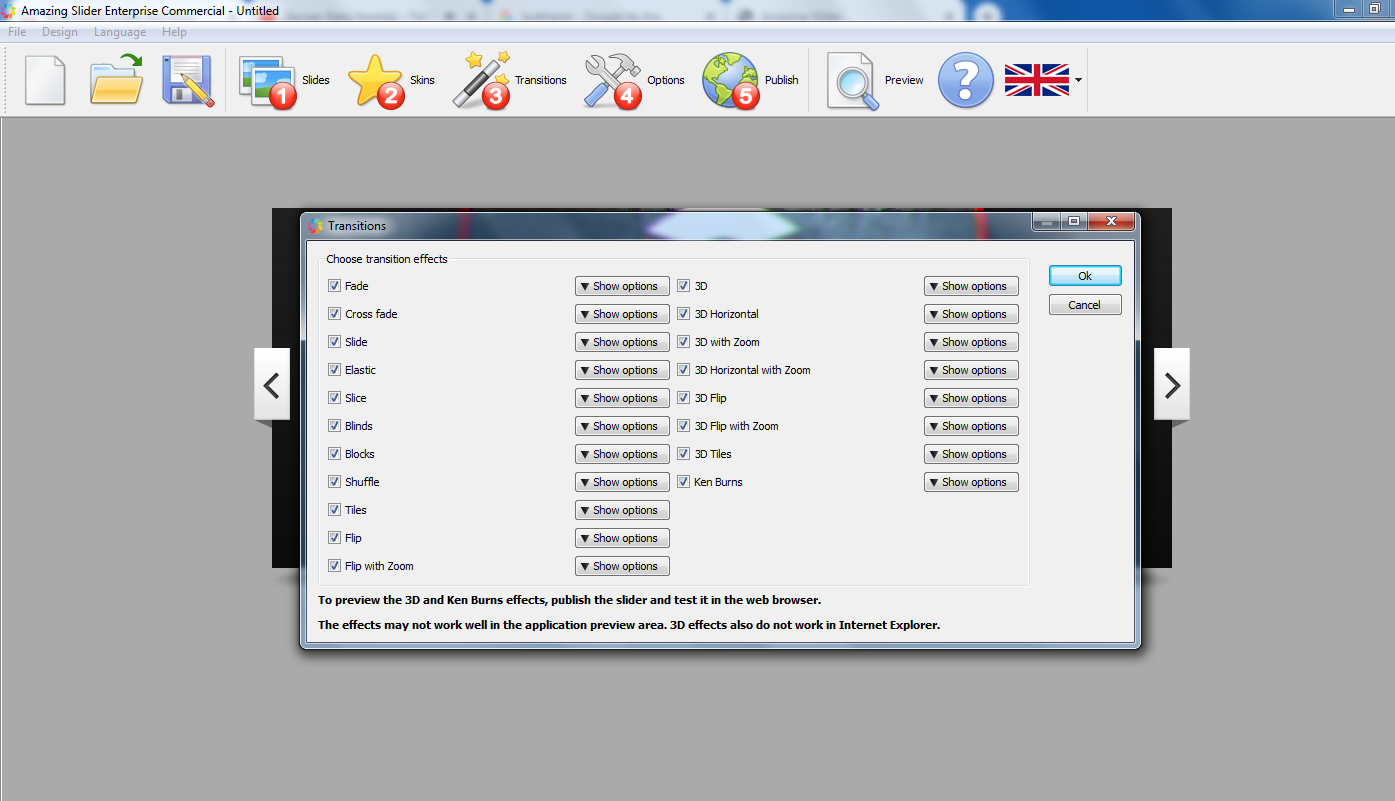
Task: Open step 4 Options tools icon
Action: (x=612, y=80)
